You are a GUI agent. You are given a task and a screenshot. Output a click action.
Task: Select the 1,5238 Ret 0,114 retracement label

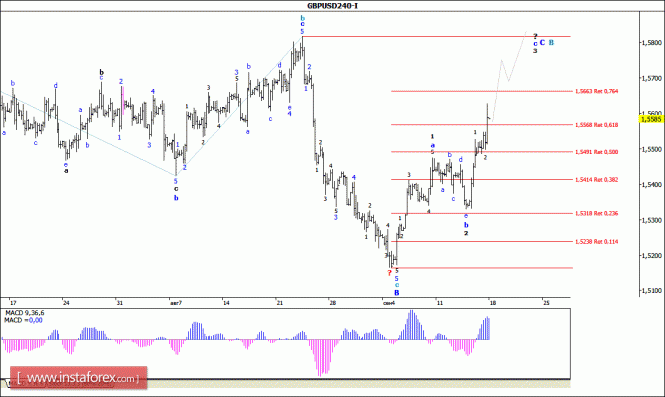tap(596, 242)
